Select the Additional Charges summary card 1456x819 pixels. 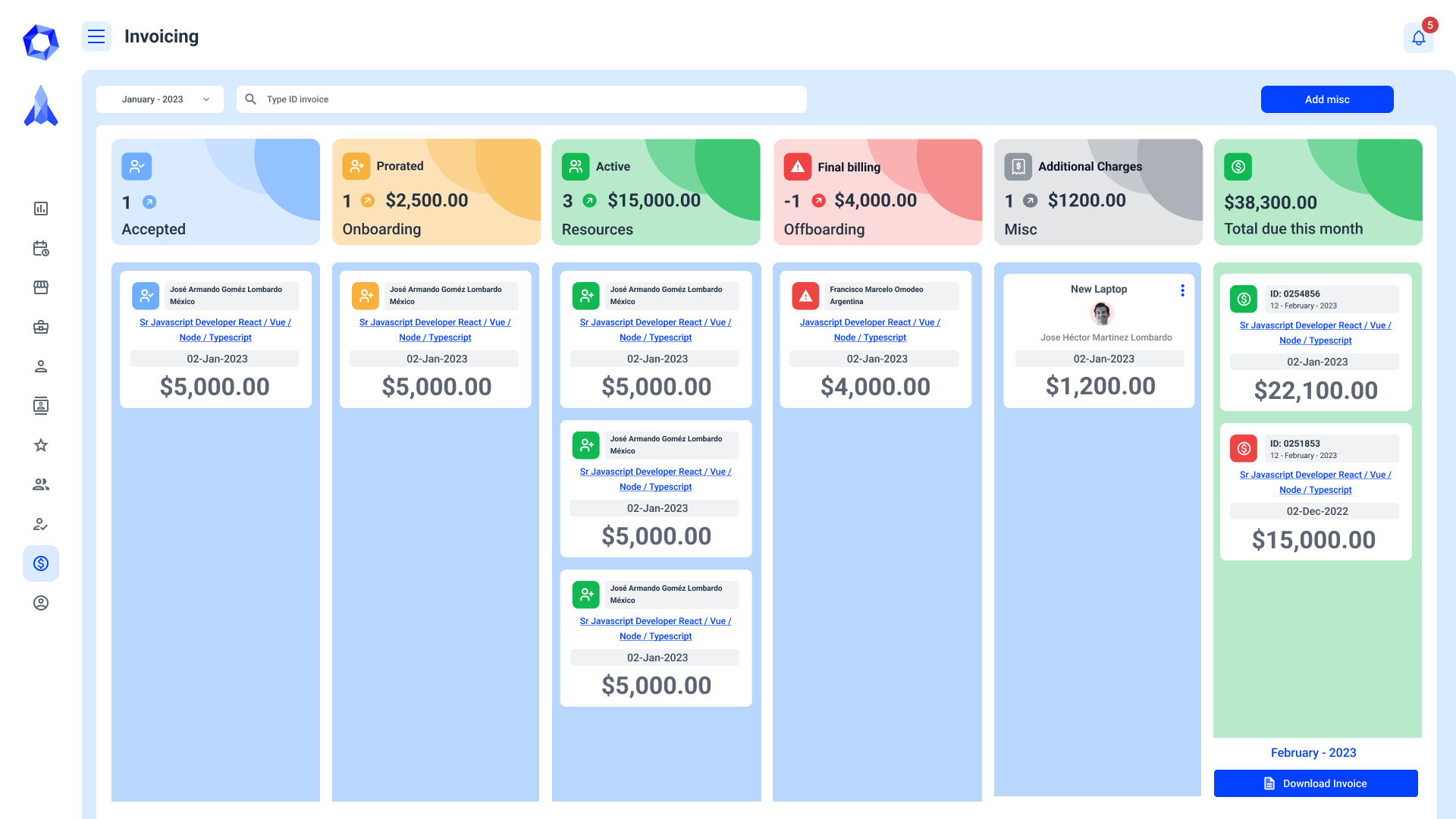click(1097, 192)
